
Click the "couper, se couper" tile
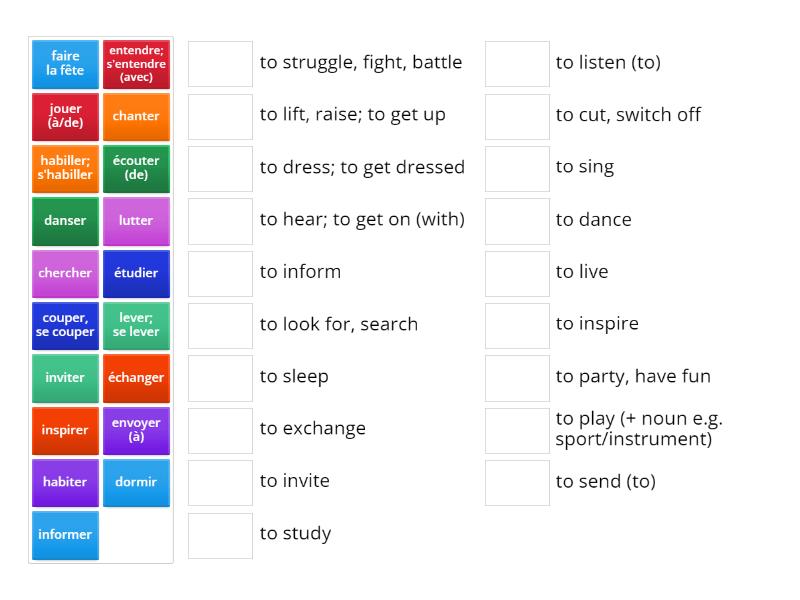tap(64, 325)
